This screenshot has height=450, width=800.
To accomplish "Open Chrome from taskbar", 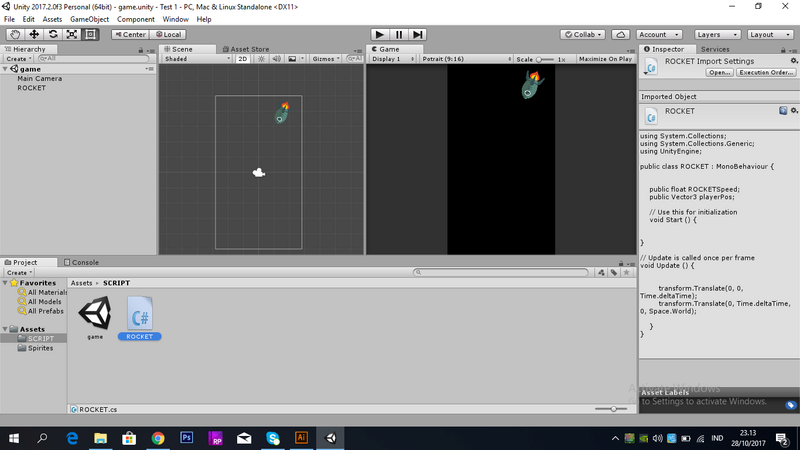I will tap(158, 438).
